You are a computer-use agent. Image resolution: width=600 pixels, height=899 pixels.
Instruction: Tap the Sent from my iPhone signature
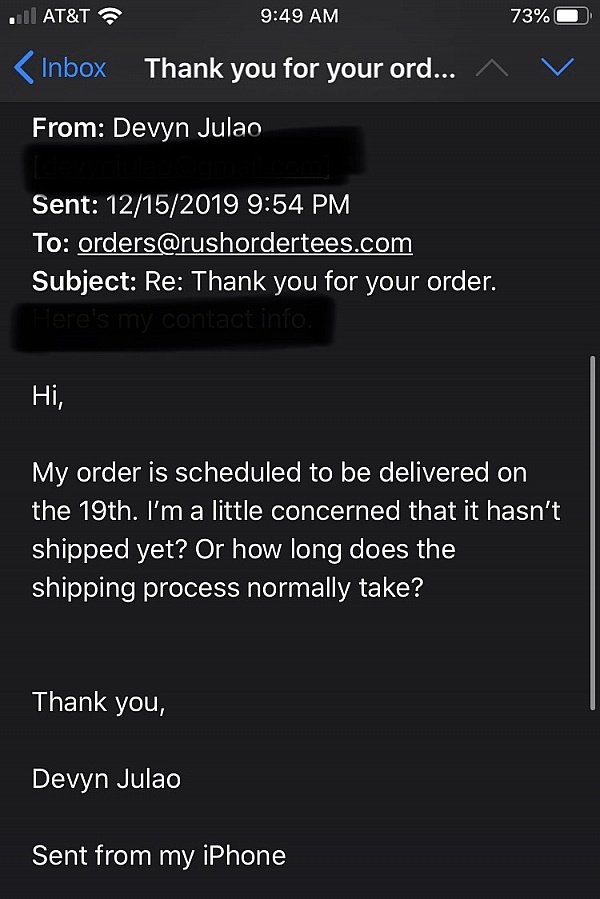[x=159, y=855]
